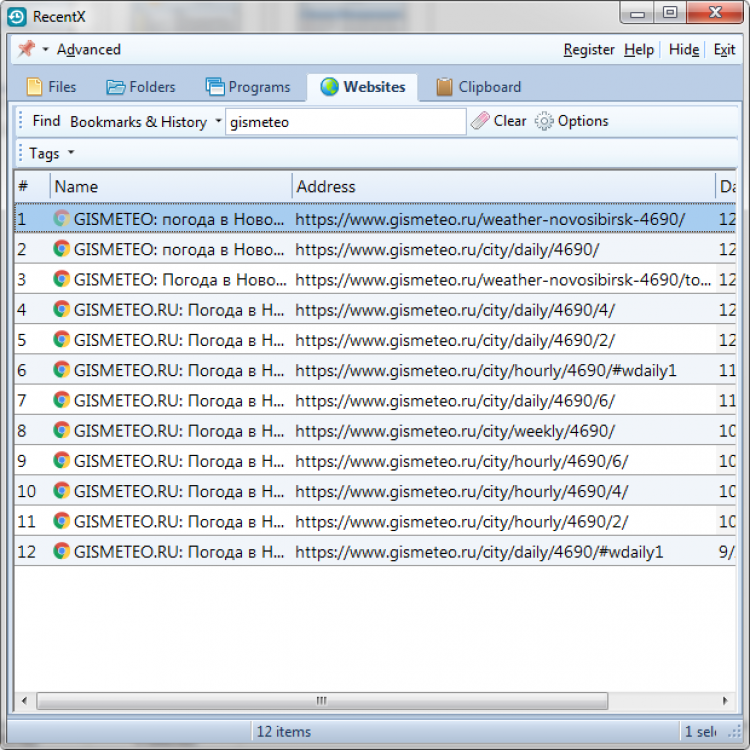
Task: Click the eraser icon beside Clear
Action: point(480,121)
